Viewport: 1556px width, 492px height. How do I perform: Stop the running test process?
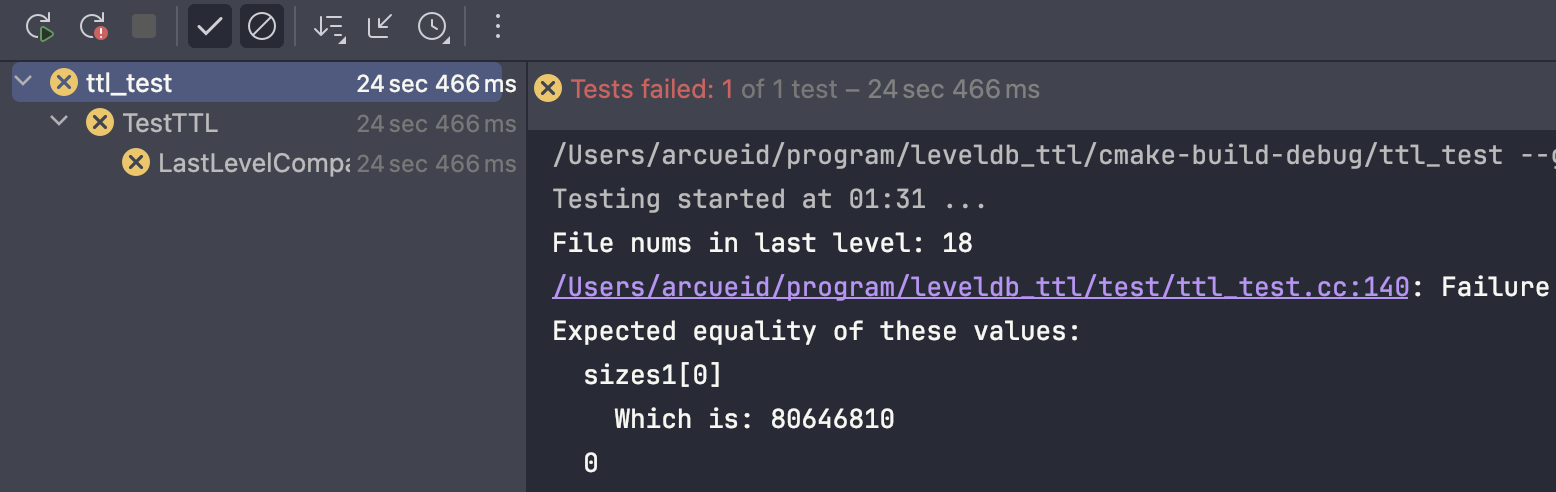point(144,27)
